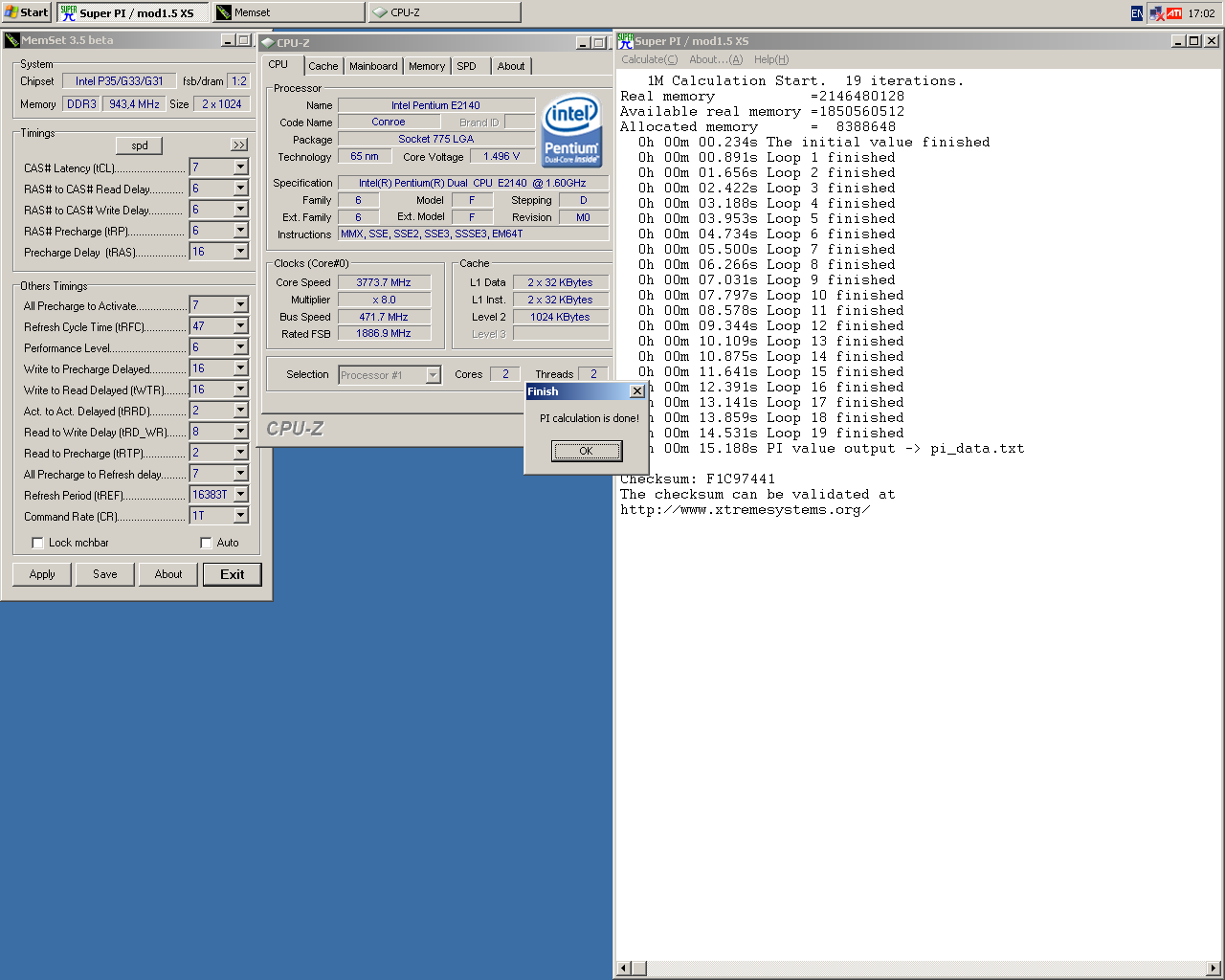Click the memory frequency 943.4 MHz
Screen dimensions: 1225x980
click(134, 104)
